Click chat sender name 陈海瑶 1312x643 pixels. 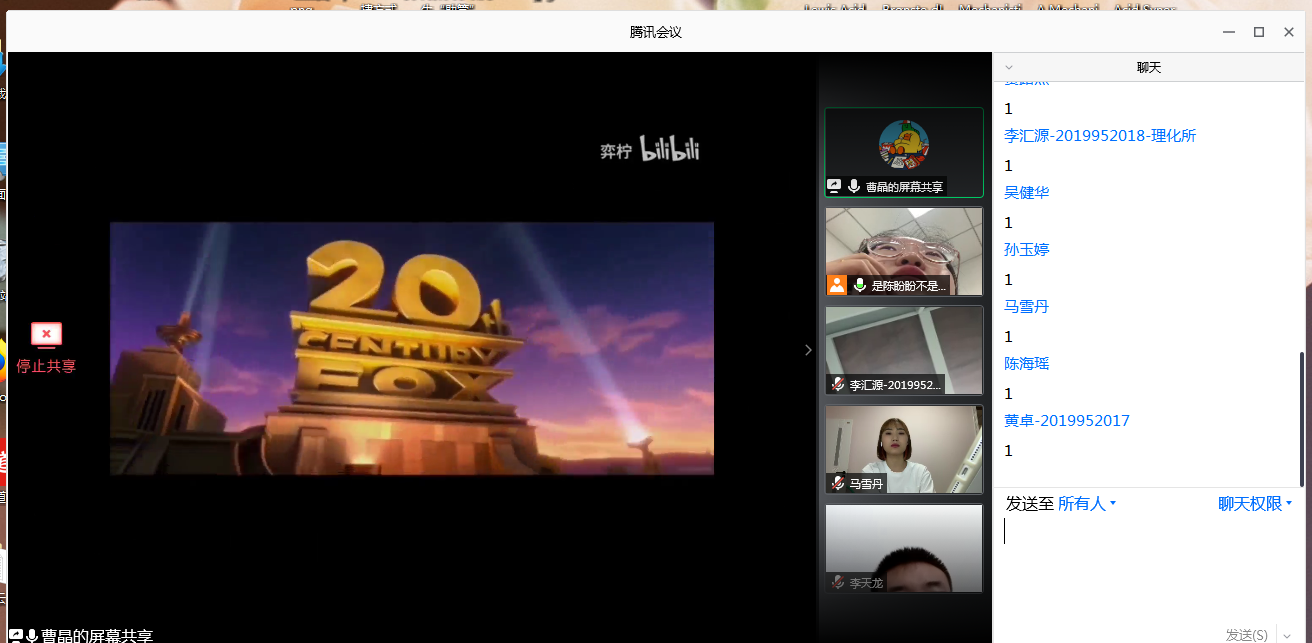(x=1027, y=364)
